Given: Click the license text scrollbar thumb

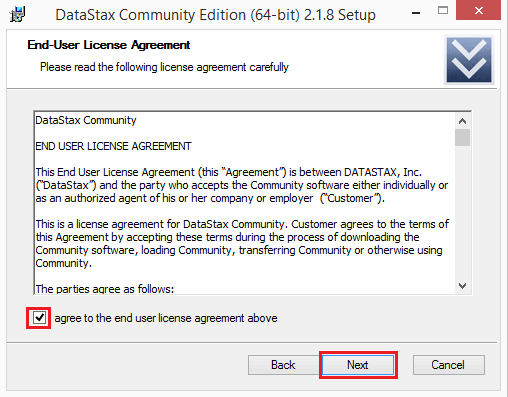Looking at the screenshot, I should [x=462, y=137].
